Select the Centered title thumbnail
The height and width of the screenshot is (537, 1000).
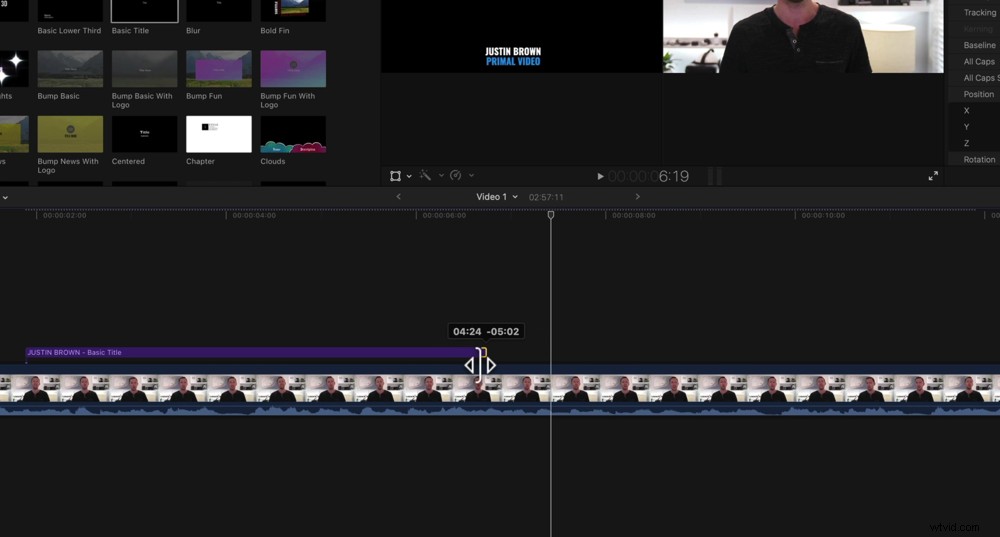pos(145,134)
